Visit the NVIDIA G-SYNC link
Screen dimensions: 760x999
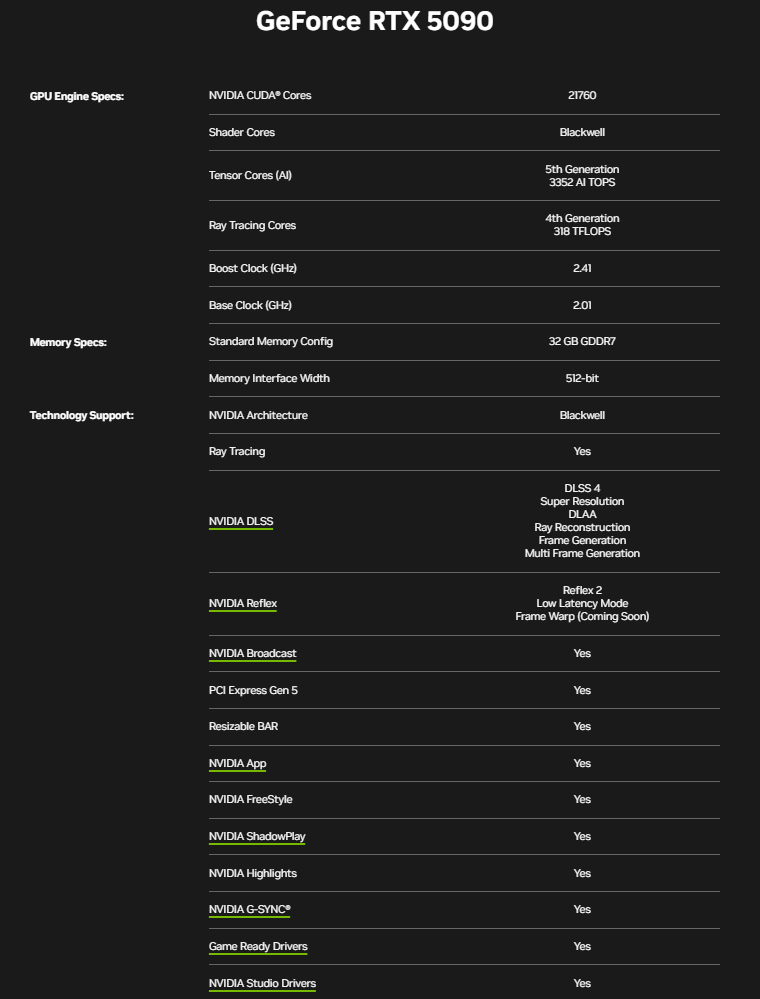click(x=249, y=909)
